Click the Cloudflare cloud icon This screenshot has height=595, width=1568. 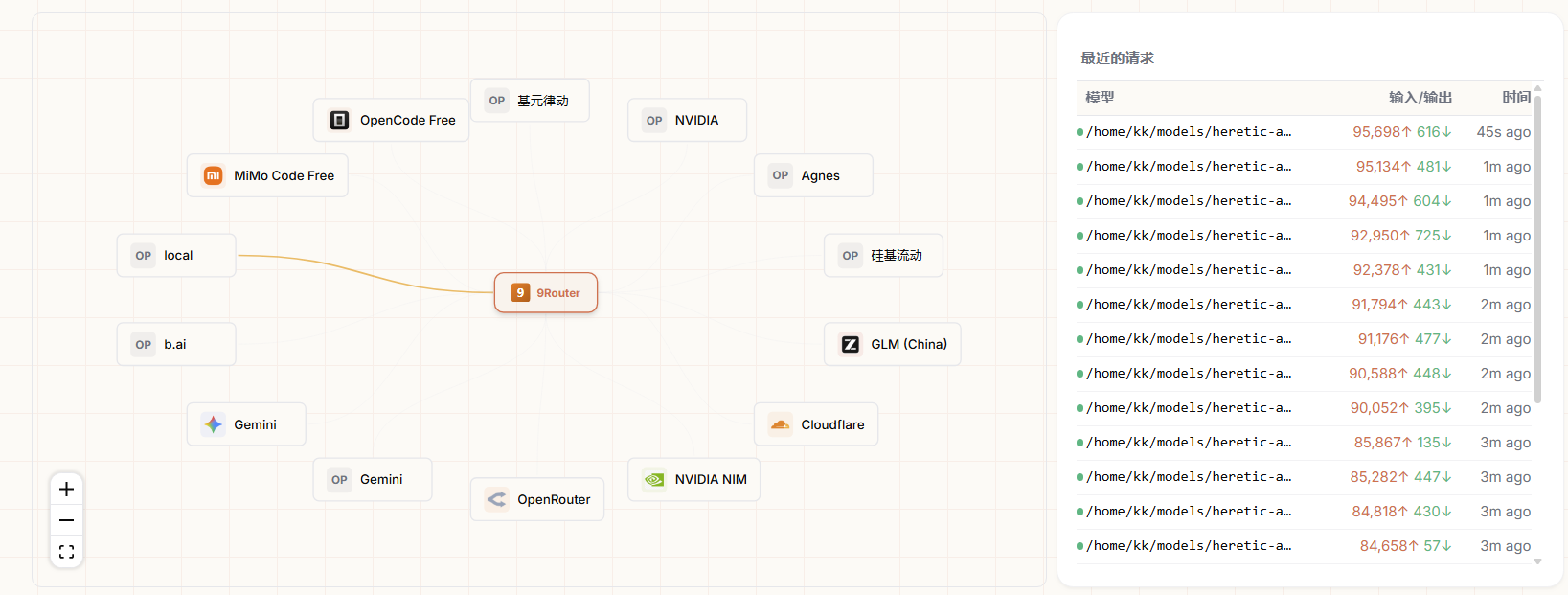pos(781,424)
